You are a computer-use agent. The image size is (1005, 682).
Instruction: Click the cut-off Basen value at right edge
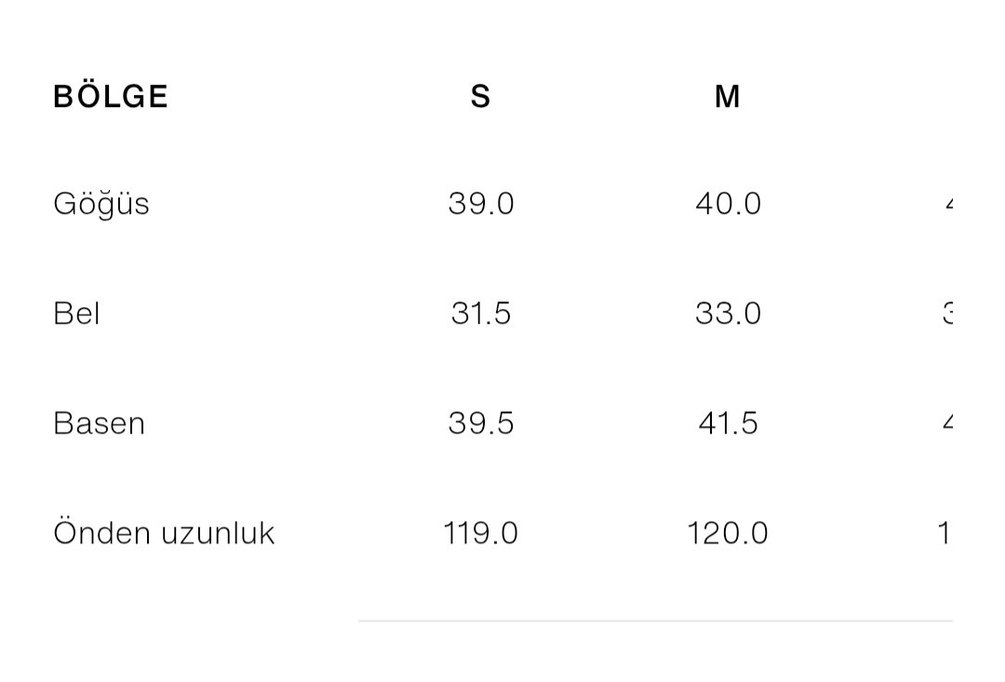(x=947, y=423)
